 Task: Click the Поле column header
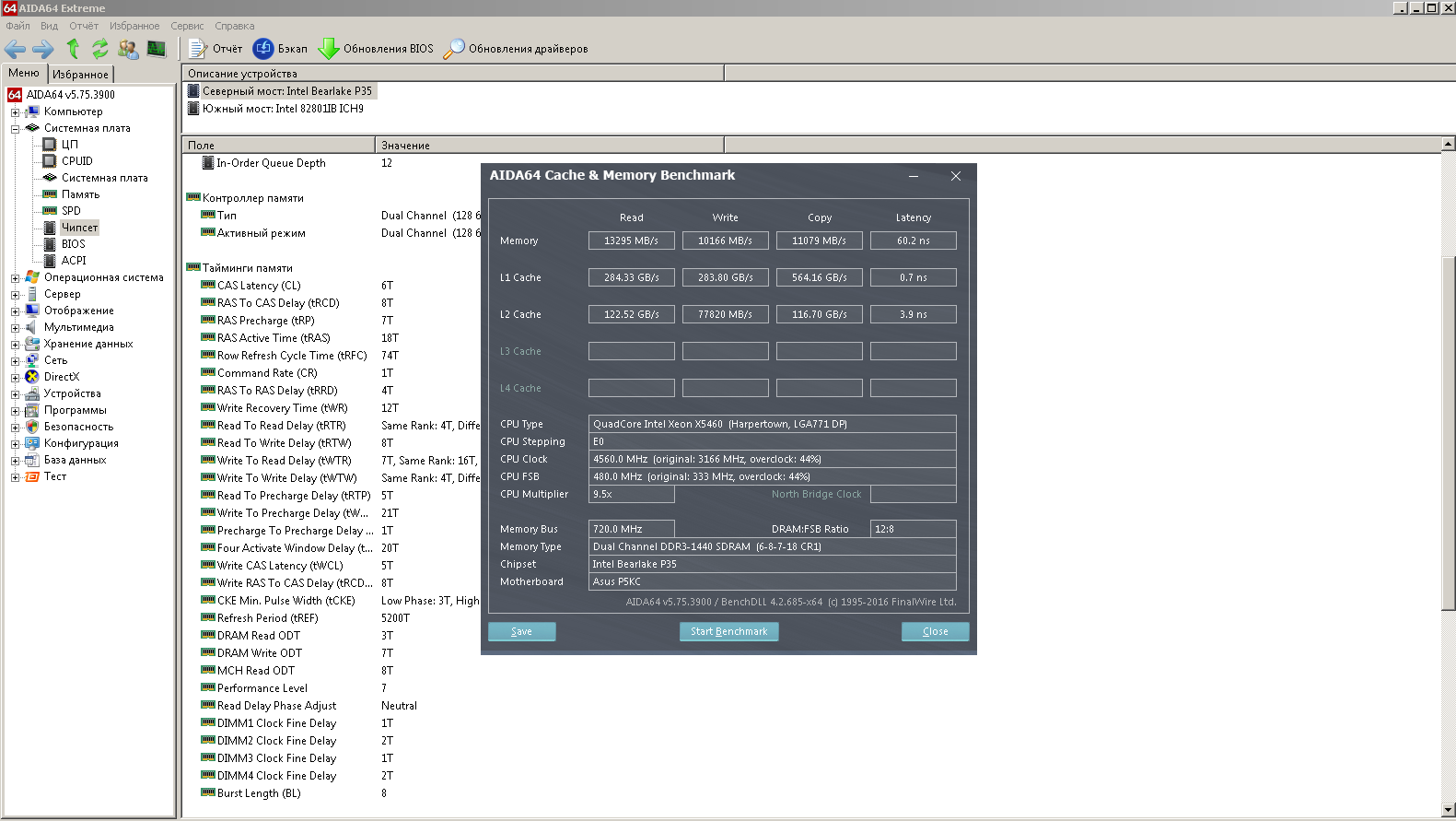tap(278, 145)
